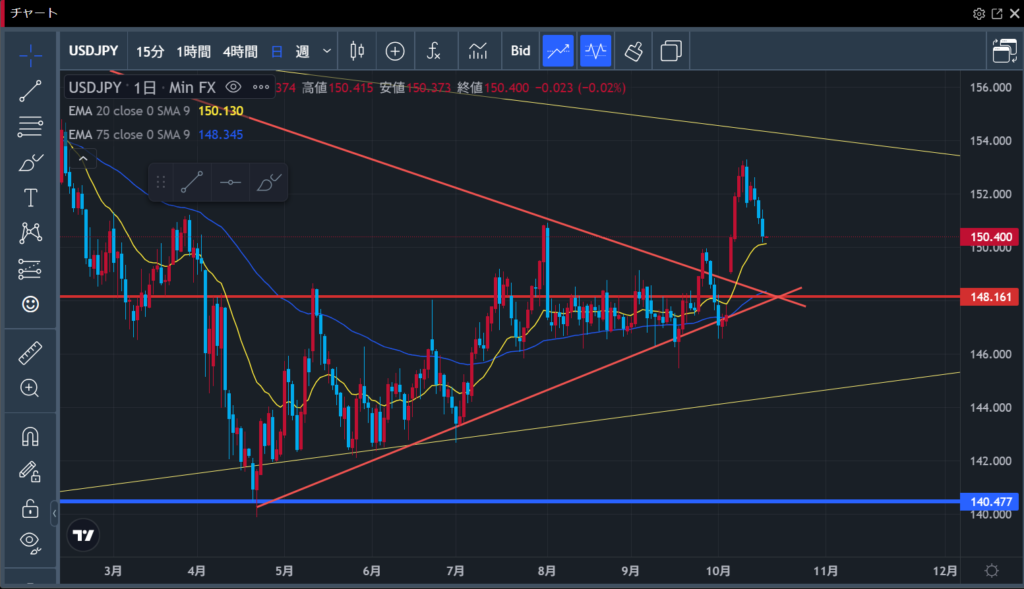Switch to the 4時間 timeframe
This screenshot has width=1024, height=589.
click(239, 51)
